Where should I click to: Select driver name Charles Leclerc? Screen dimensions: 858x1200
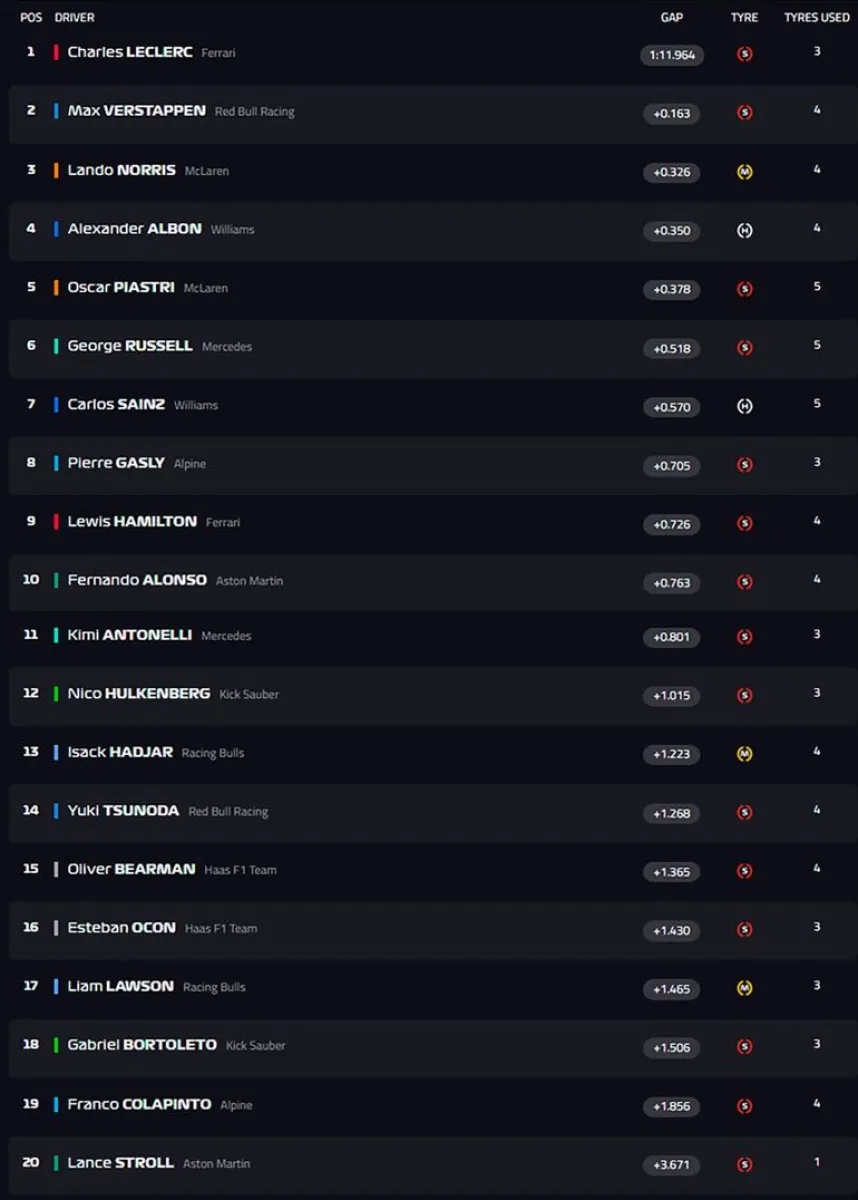coord(130,52)
